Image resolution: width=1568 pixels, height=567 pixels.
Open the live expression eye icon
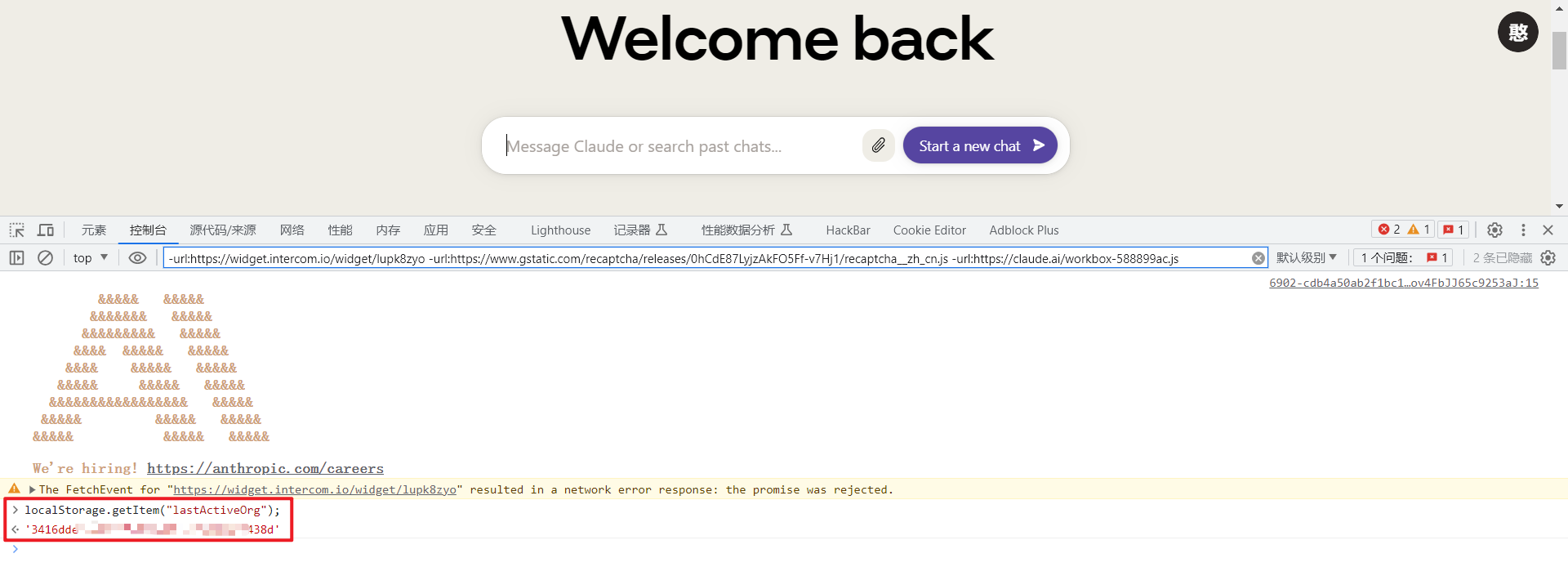(x=137, y=258)
